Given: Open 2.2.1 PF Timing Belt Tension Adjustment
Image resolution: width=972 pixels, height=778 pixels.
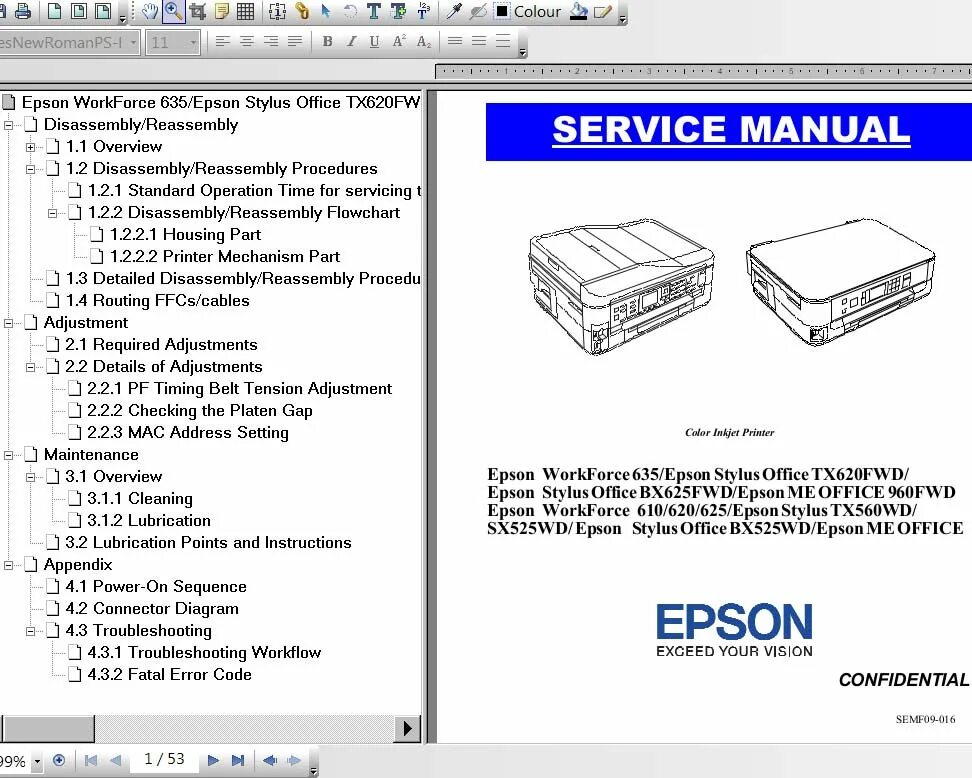Looking at the screenshot, I should [x=239, y=388].
